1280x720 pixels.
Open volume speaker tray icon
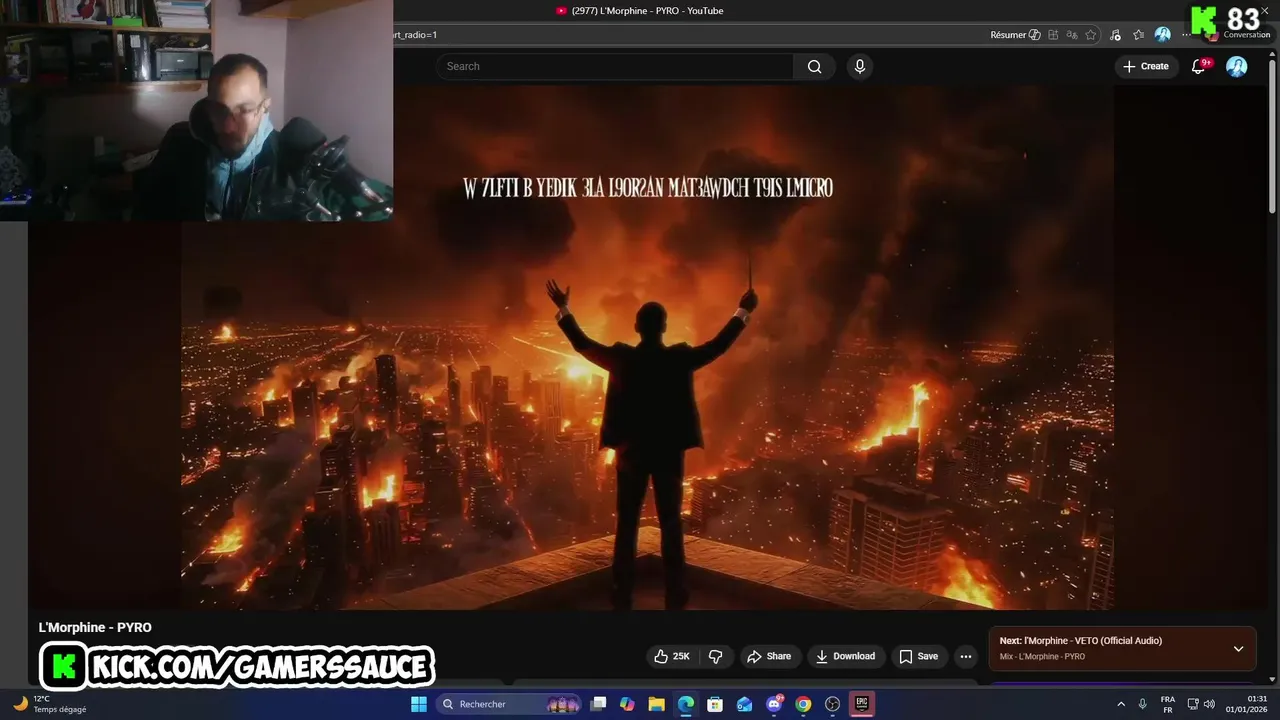pyautogui.click(x=1209, y=704)
